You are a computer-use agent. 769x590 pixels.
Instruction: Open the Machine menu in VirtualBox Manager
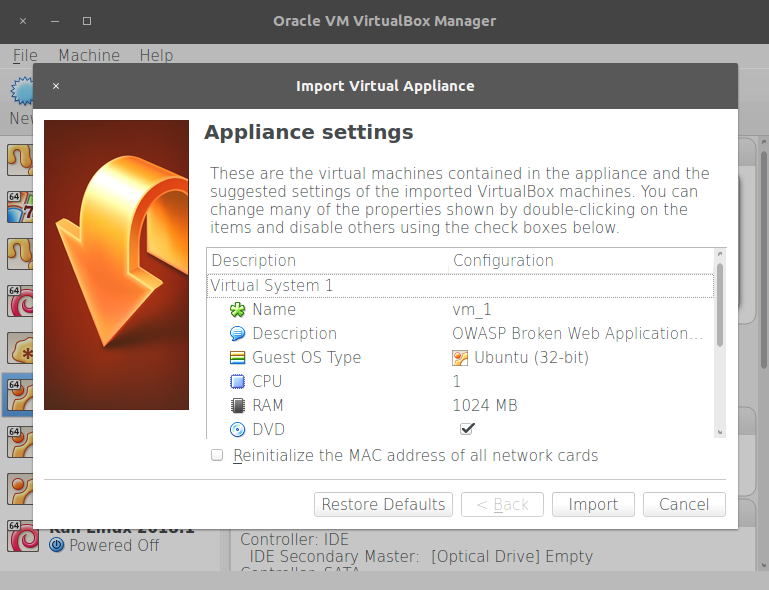click(x=89, y=55)
